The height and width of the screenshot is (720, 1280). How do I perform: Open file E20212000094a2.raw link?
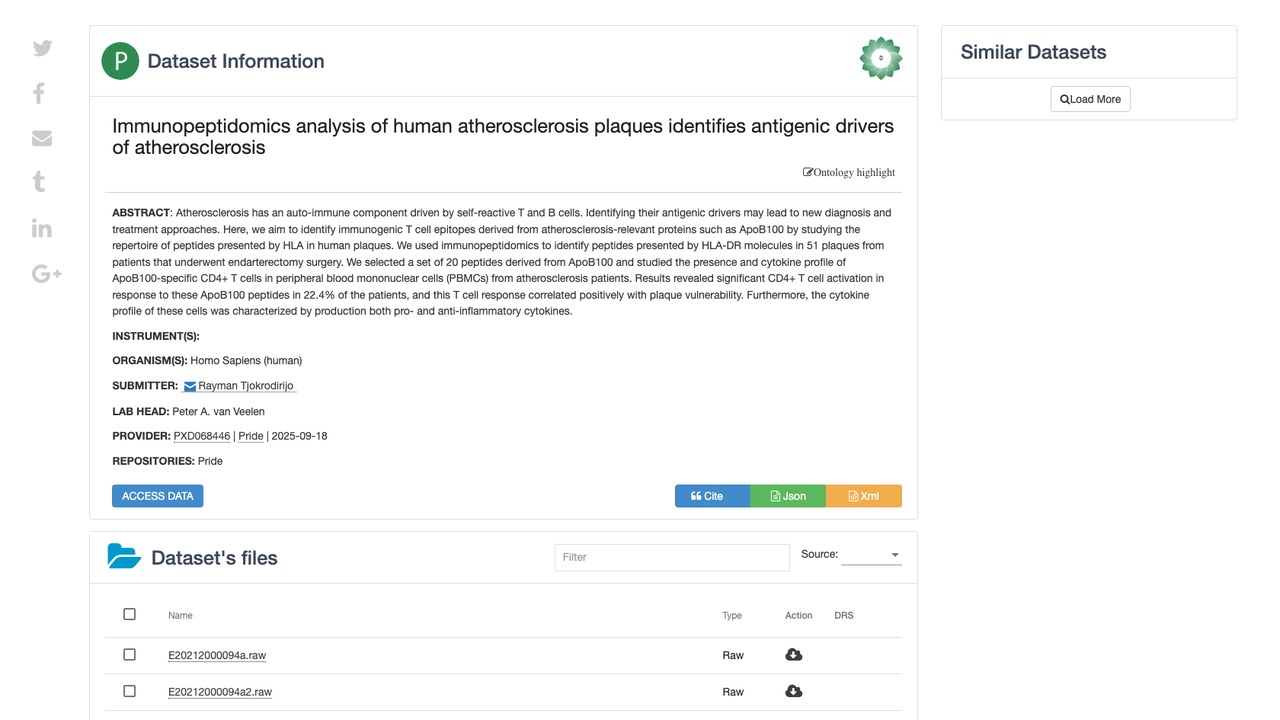pyautogui.click(x=220, y=692)
